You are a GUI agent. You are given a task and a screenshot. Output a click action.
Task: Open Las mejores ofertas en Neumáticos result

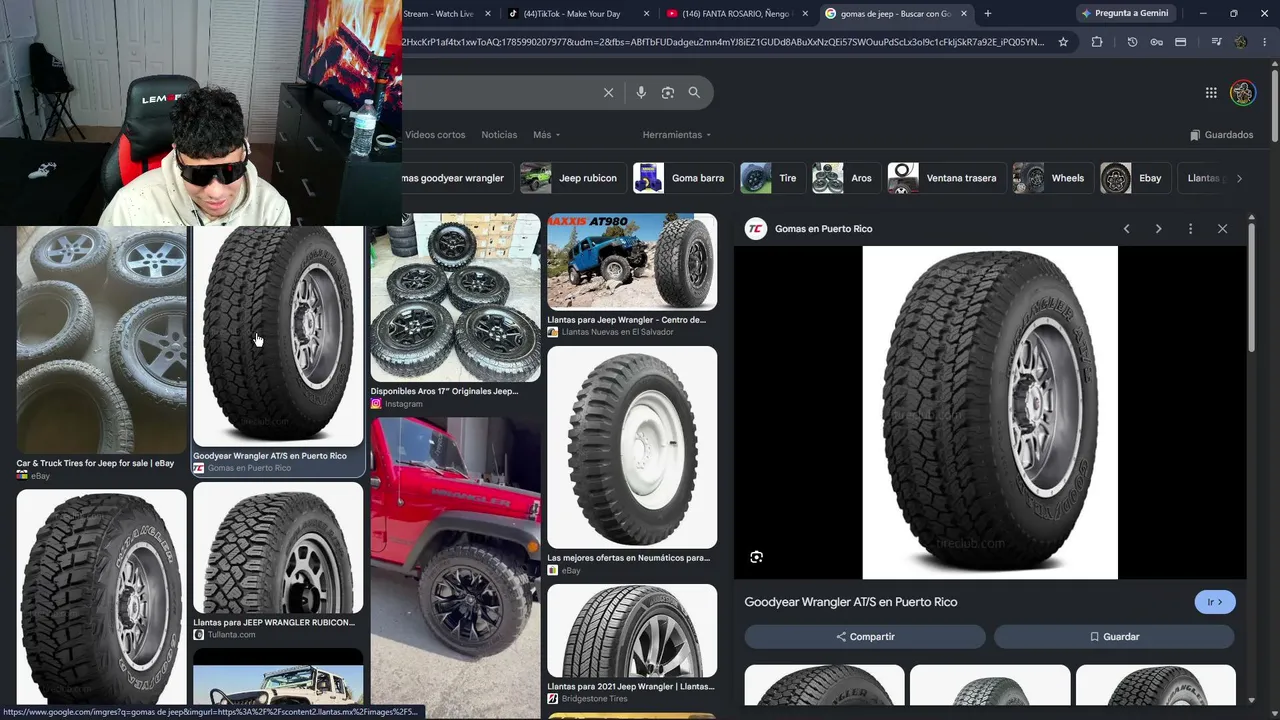pos(629,558)
